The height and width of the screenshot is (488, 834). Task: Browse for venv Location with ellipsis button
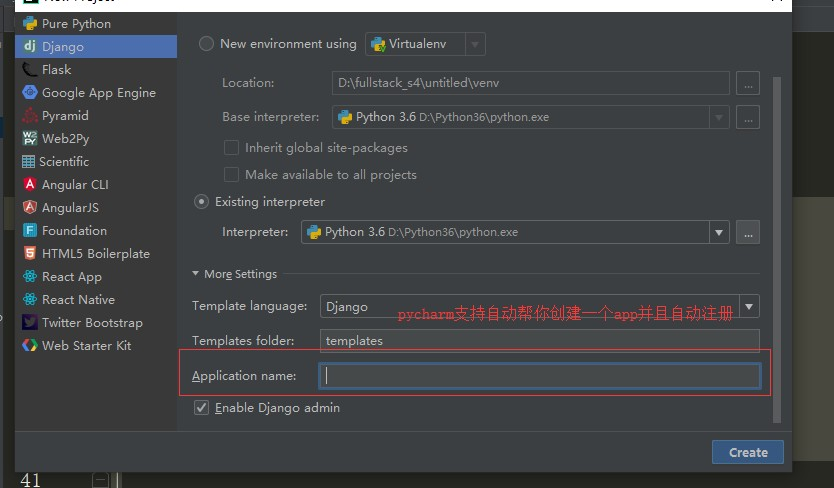[x=748, y=83]
